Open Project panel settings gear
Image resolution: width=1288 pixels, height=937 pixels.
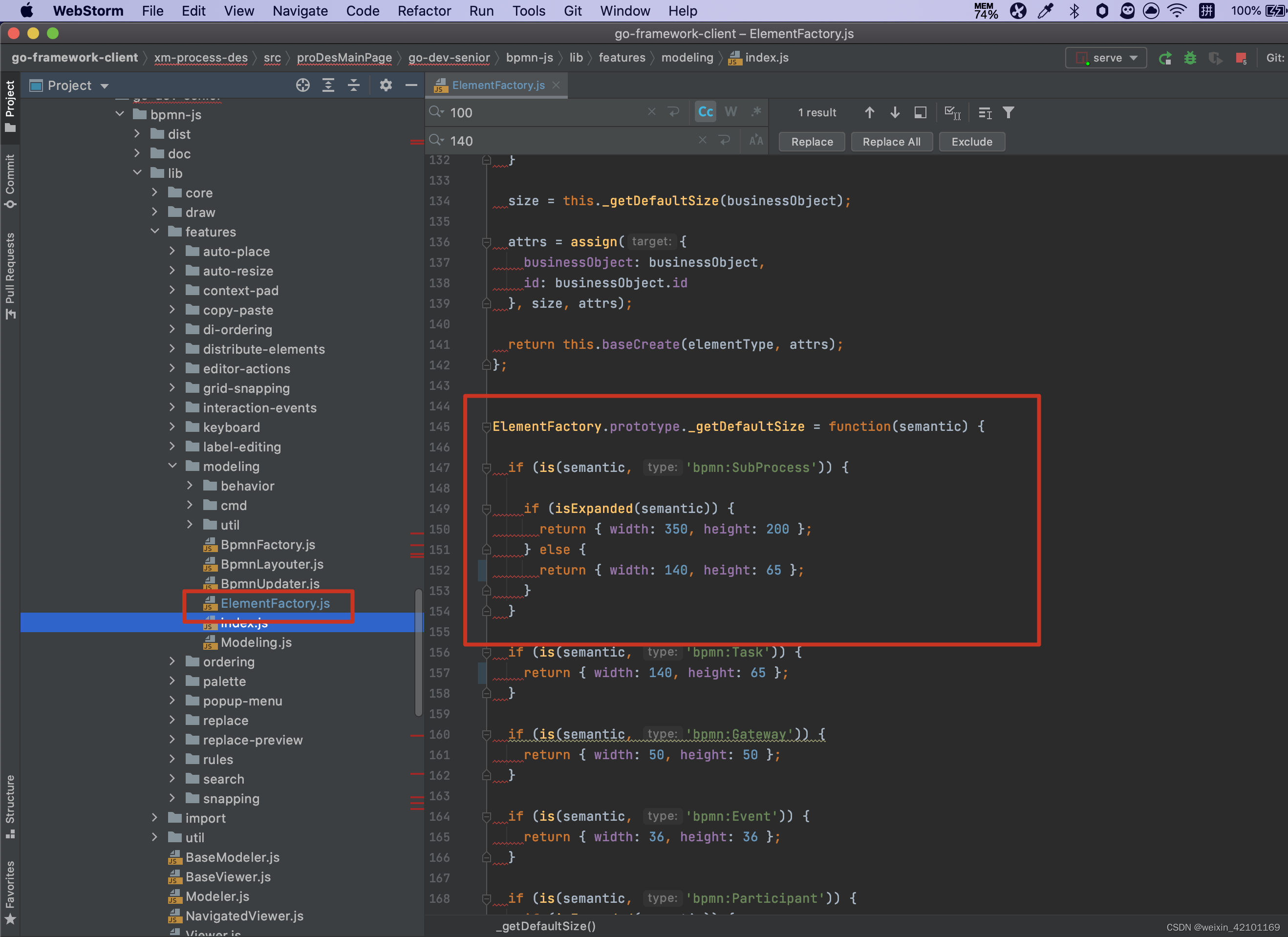(x=386, y=85)
